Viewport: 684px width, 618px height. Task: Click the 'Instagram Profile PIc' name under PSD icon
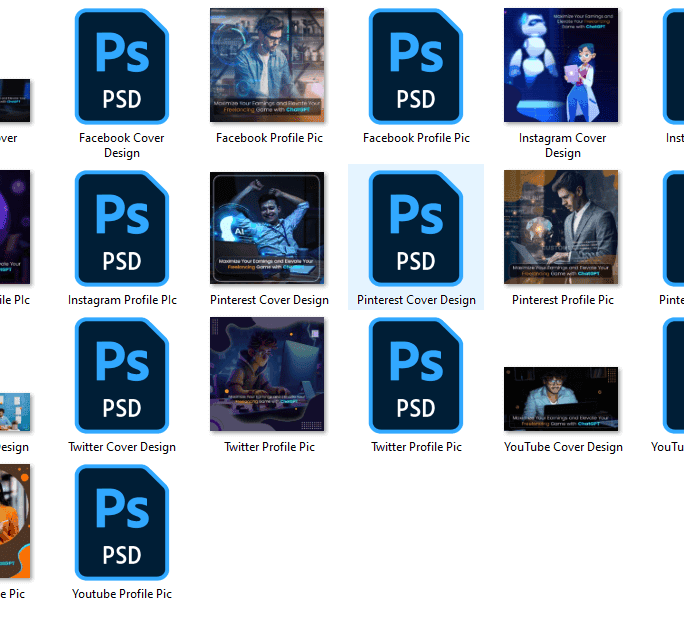(x=122, y=300)
